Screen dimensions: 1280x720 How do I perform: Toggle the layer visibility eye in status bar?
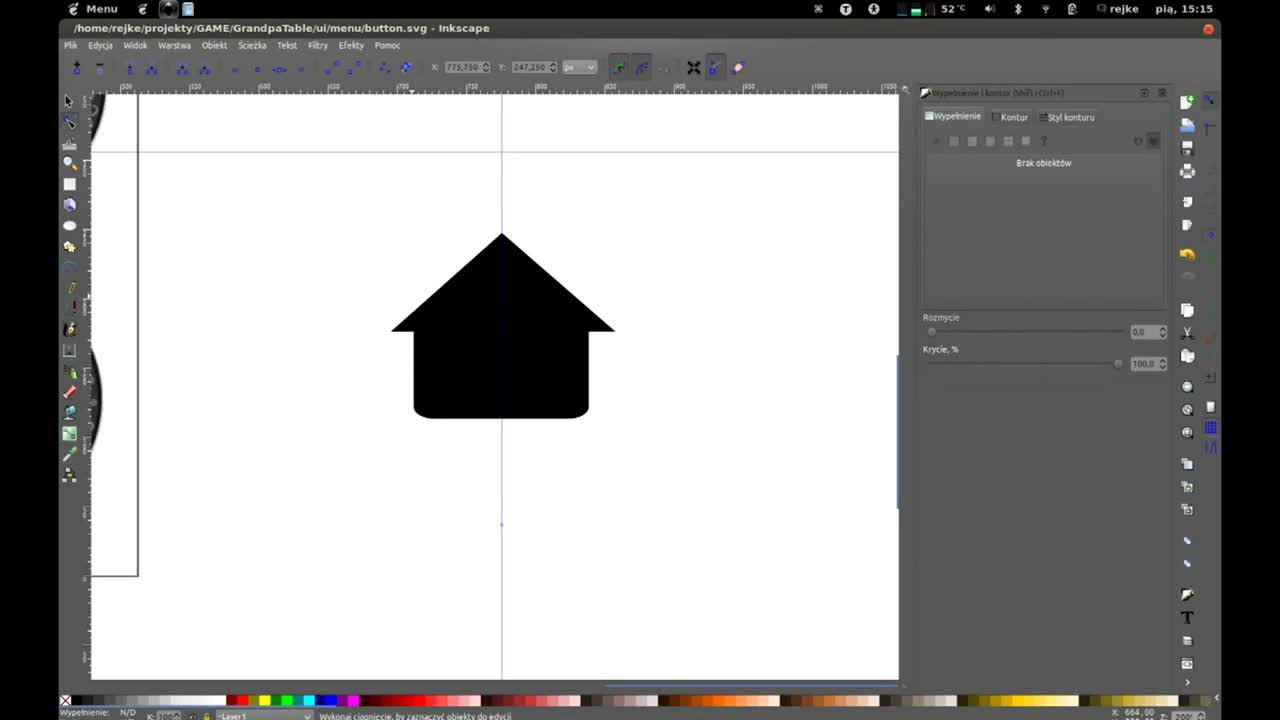tap(193, 715)
